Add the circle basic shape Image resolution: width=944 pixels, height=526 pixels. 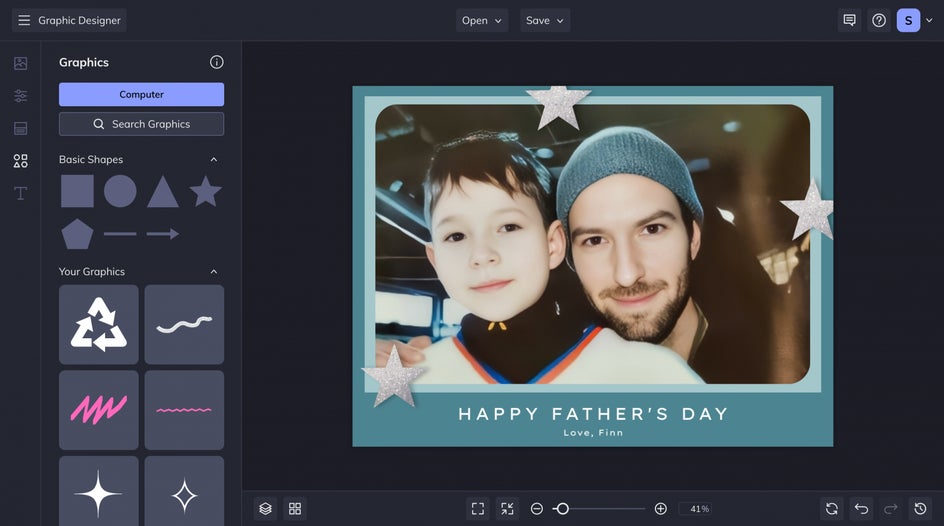pyautogui.click(x=120, y=191)
